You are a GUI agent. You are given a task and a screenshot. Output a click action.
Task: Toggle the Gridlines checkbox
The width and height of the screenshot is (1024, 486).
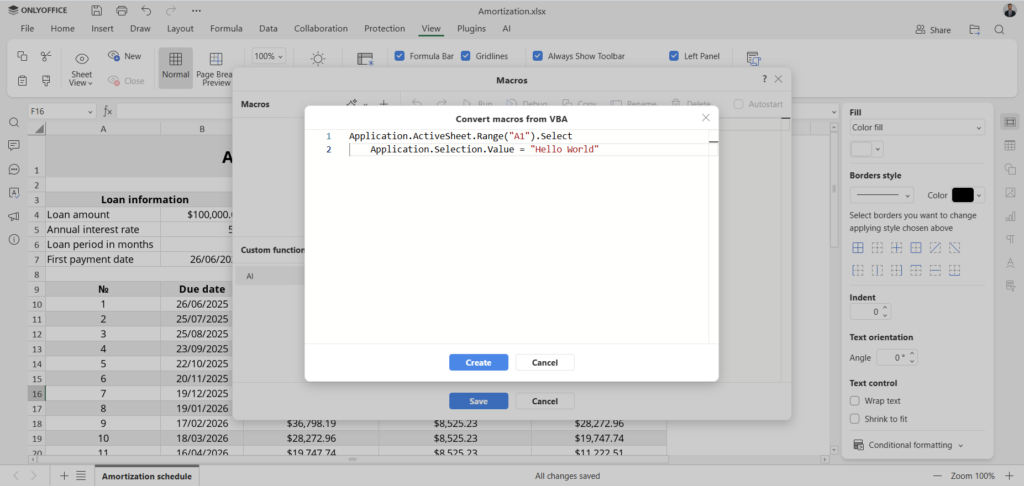[x=466, y=56]
